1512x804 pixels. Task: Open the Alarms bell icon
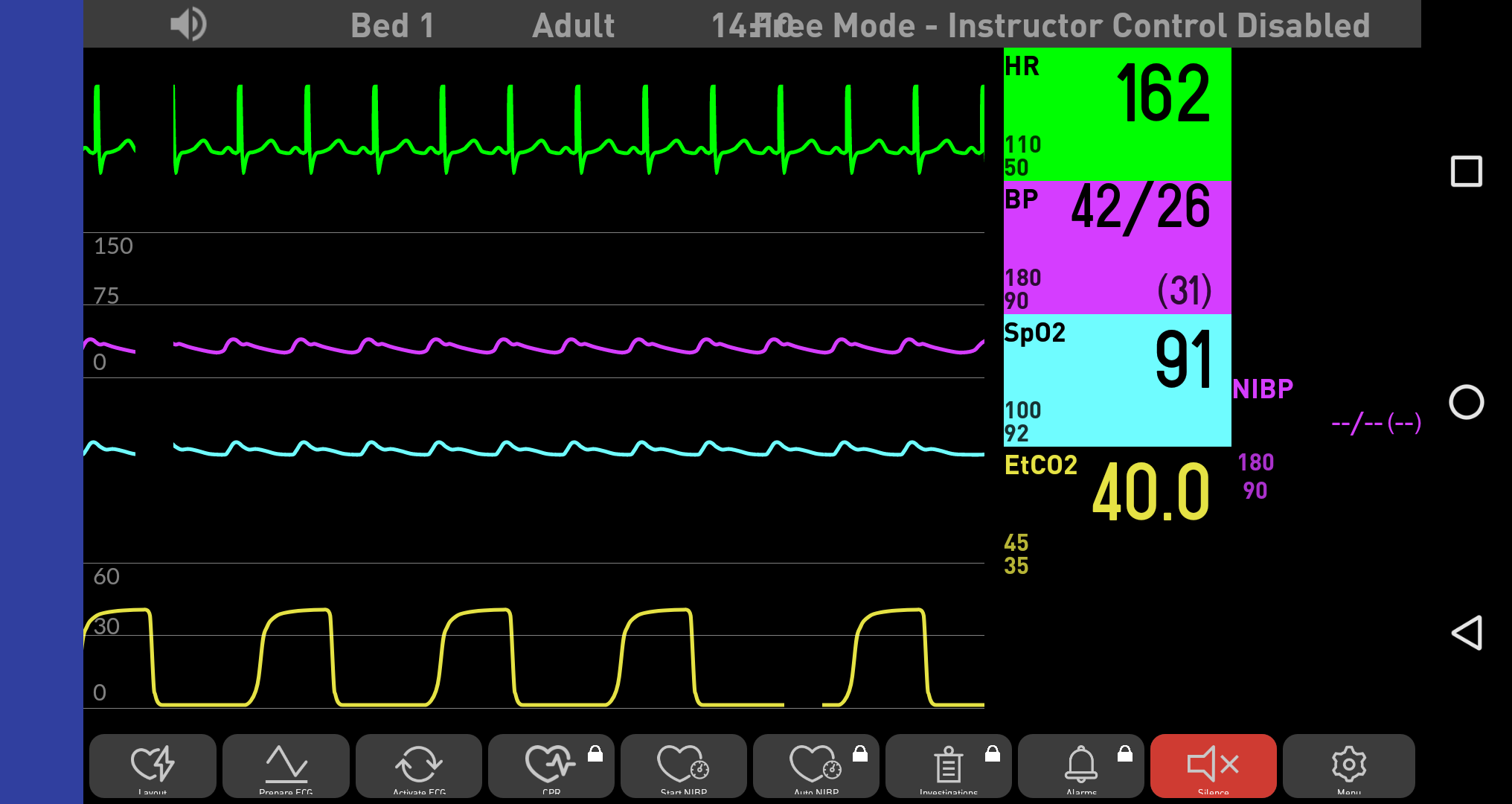pyautogui.click(x=1081, y=765)
